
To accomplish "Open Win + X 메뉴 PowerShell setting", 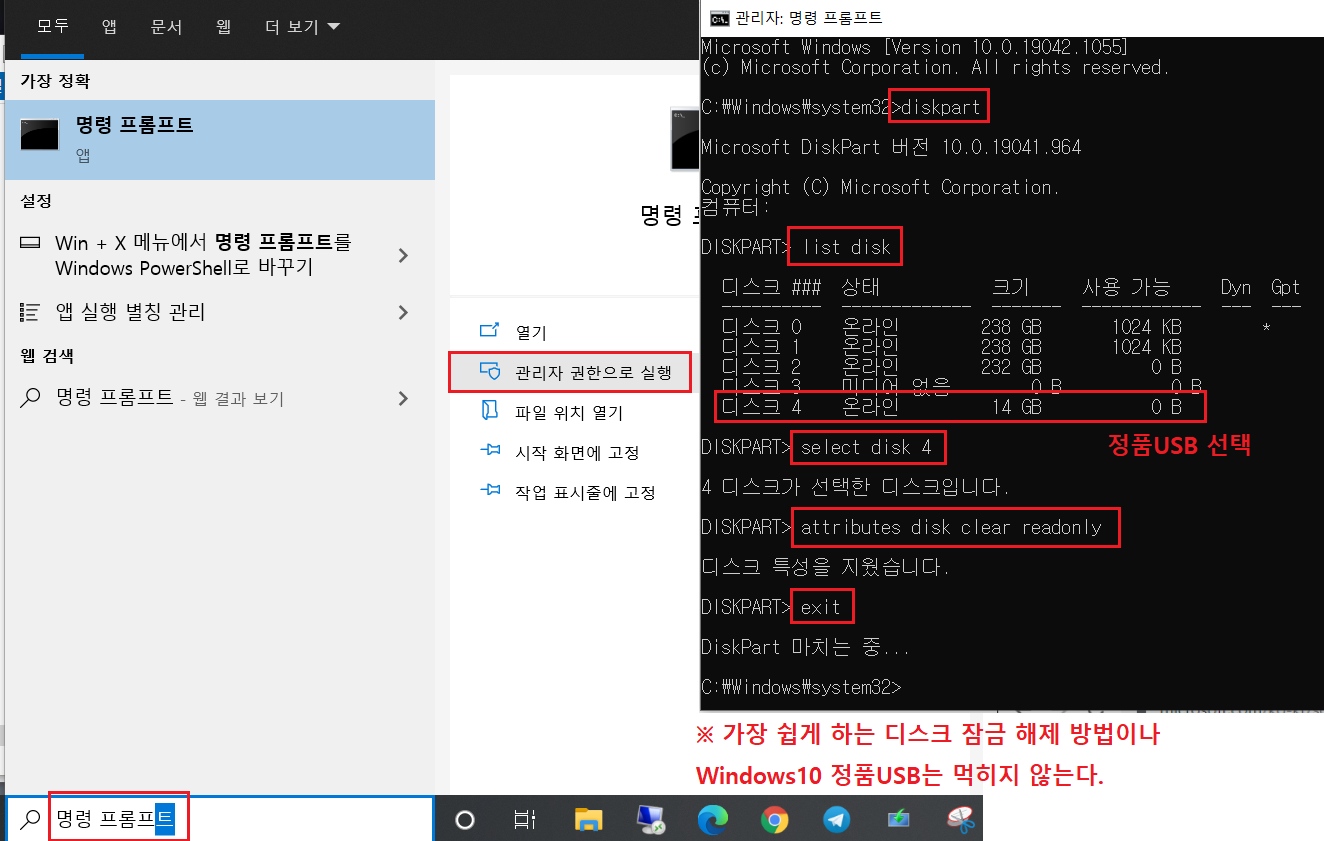I will [203, 255].
